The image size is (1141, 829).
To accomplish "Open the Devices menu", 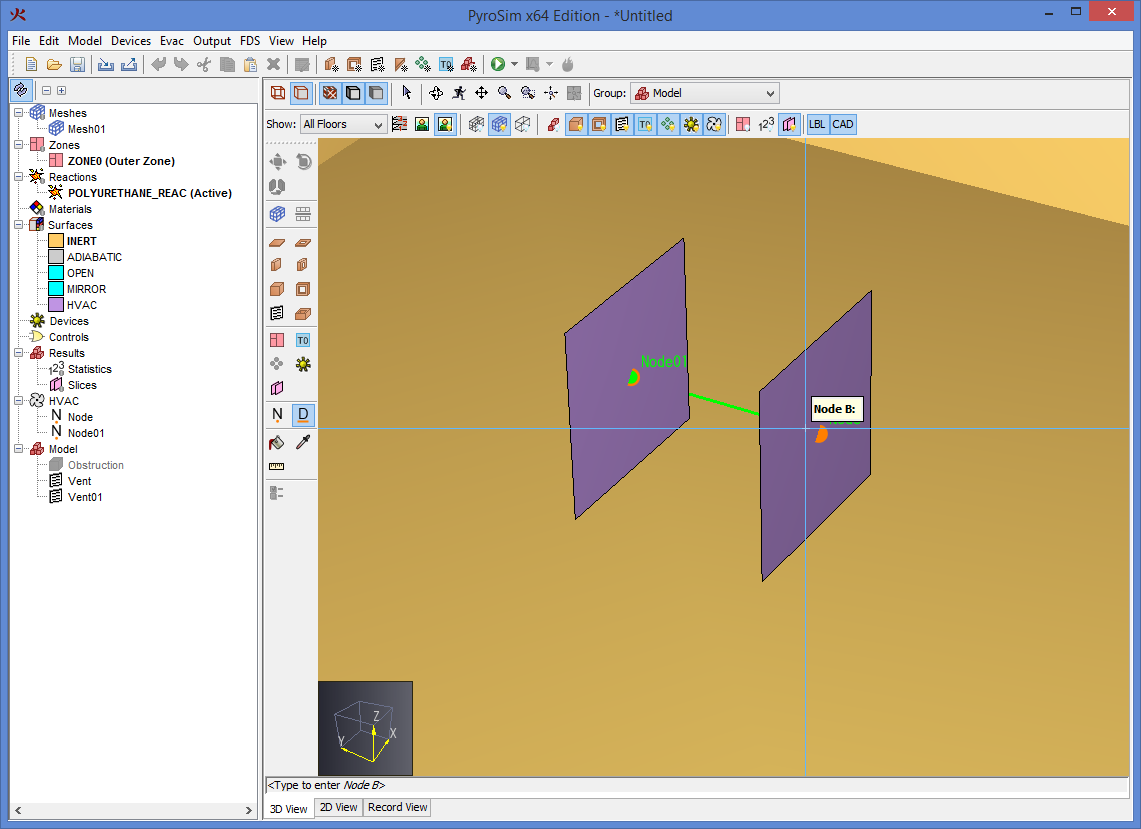I will (x=131, y=41).
